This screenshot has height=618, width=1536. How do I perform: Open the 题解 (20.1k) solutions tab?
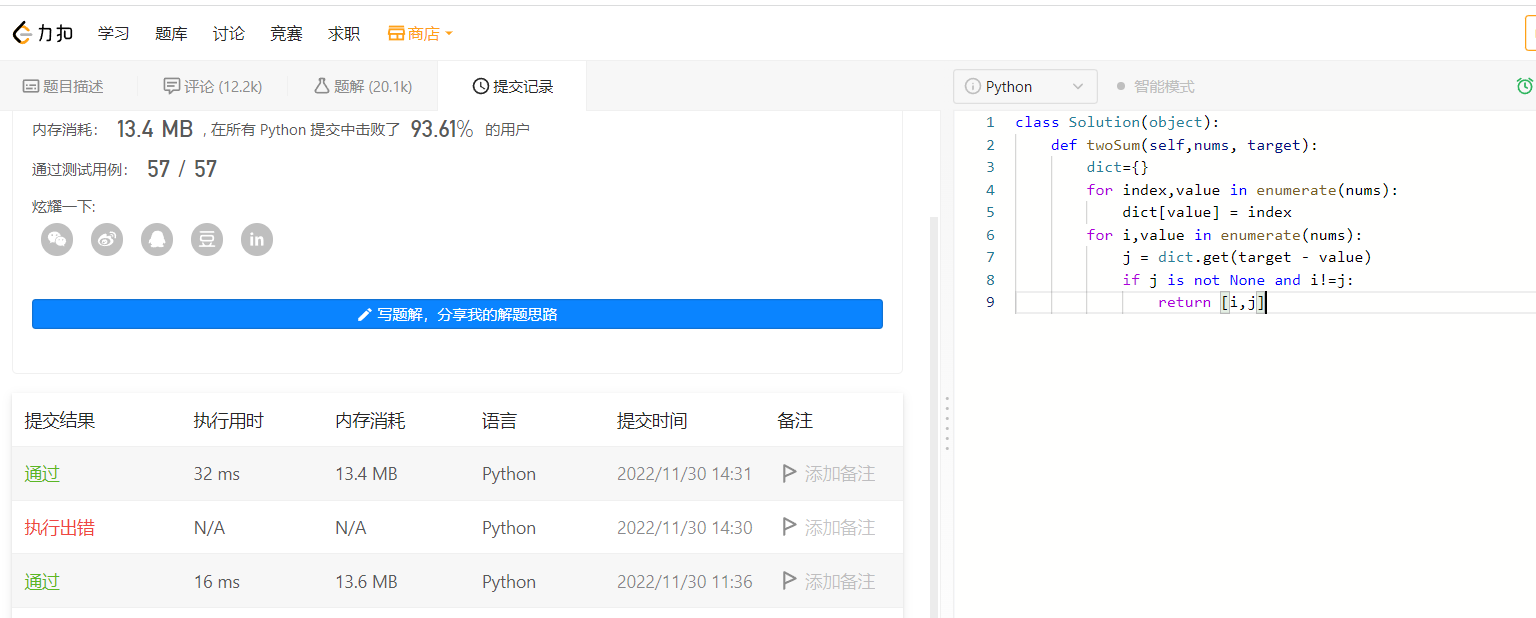[363, 87]
